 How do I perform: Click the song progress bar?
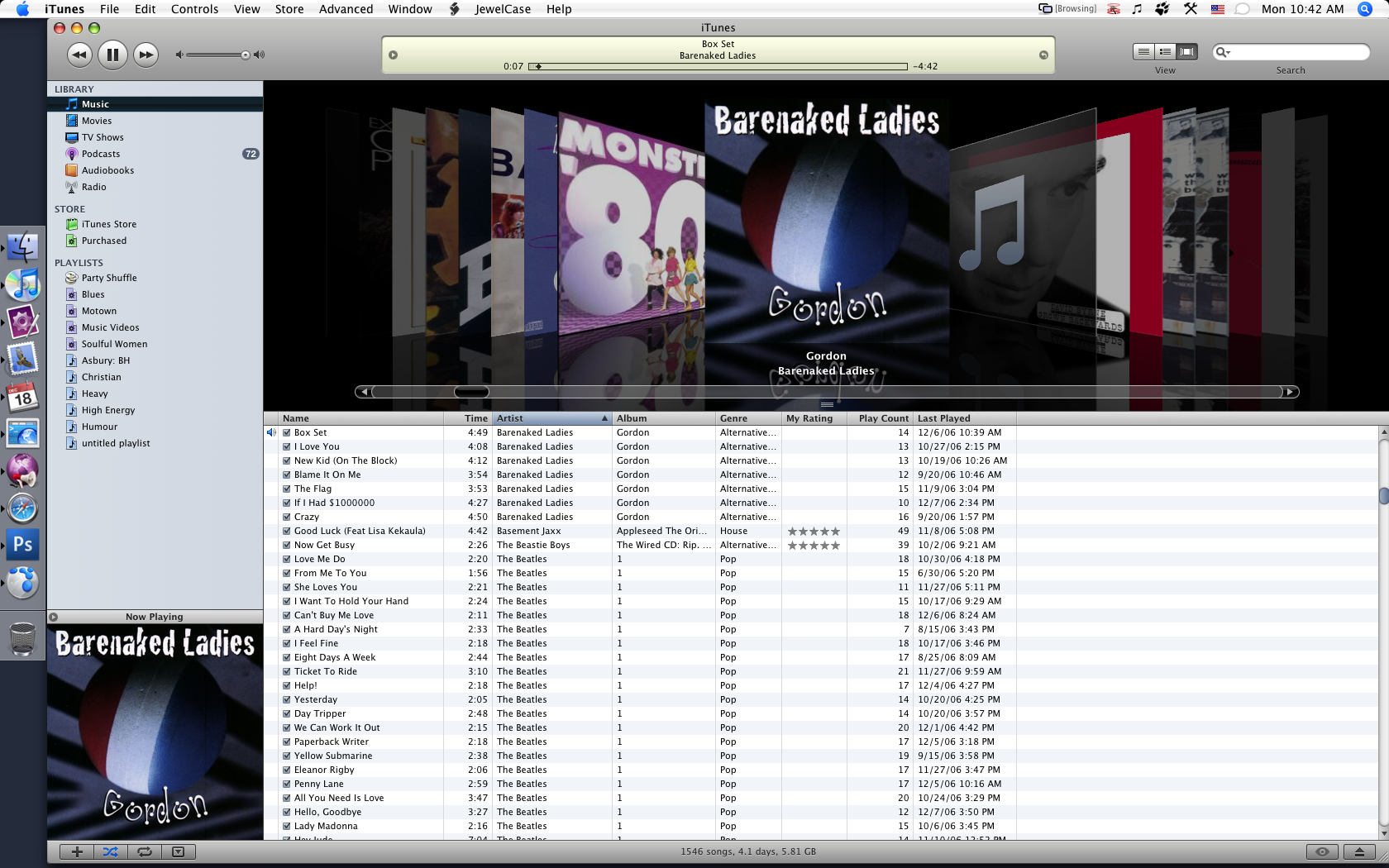718,66
